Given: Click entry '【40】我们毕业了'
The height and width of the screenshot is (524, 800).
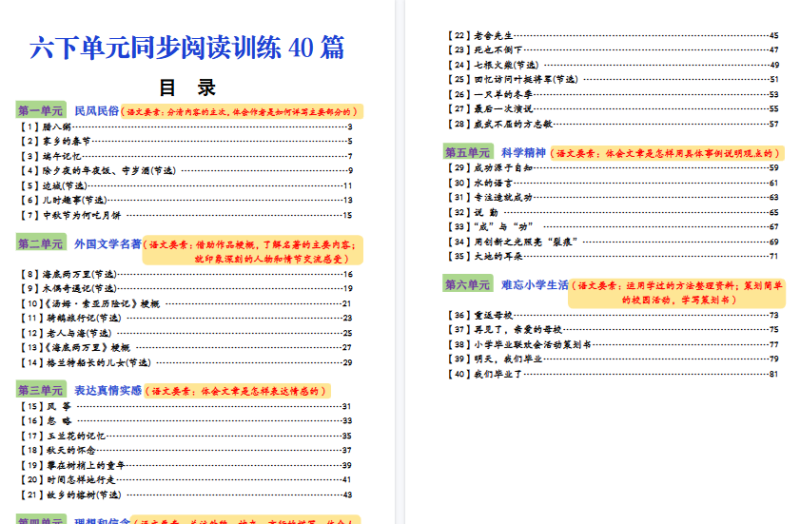Looking at the screenshot, I should pyautogui.click(x=613, y=374).
